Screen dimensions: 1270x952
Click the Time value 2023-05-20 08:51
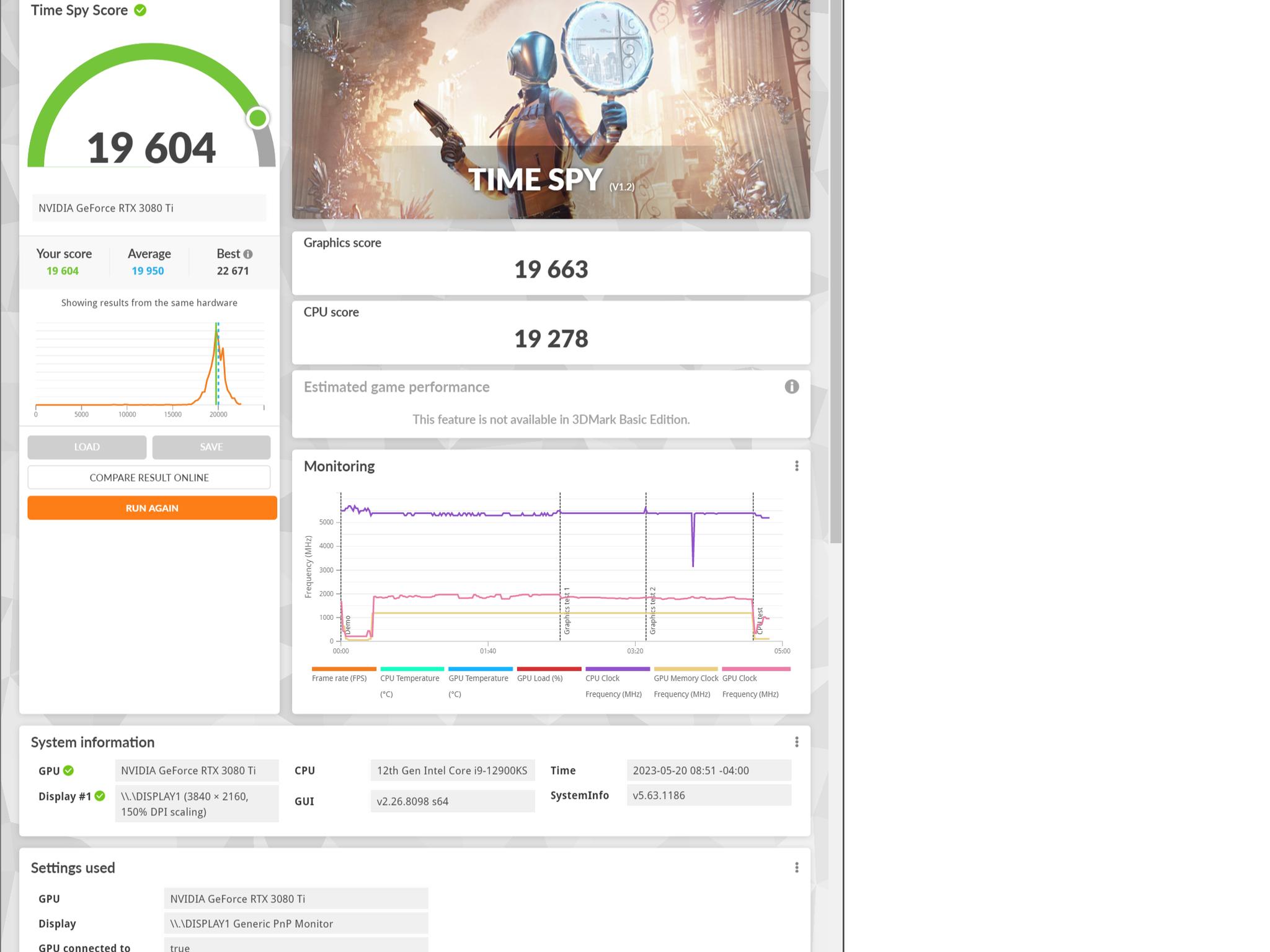pos(709,770)
